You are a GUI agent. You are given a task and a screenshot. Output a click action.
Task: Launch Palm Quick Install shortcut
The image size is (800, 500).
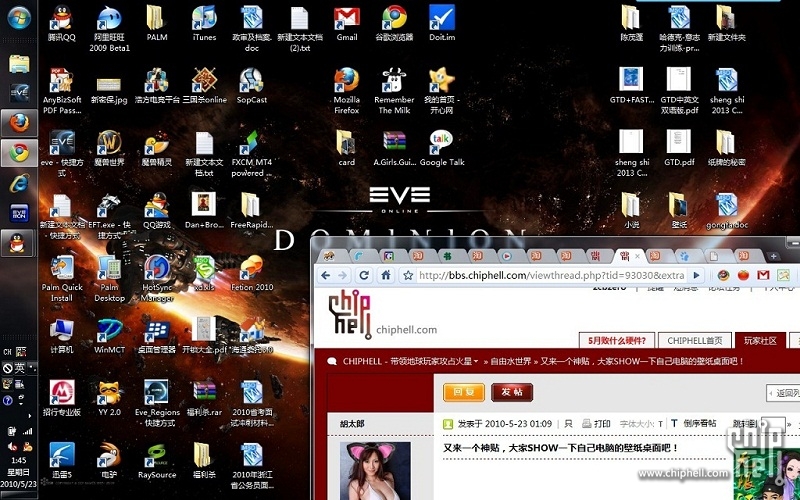pyautogui.click(x=62, y=278)
